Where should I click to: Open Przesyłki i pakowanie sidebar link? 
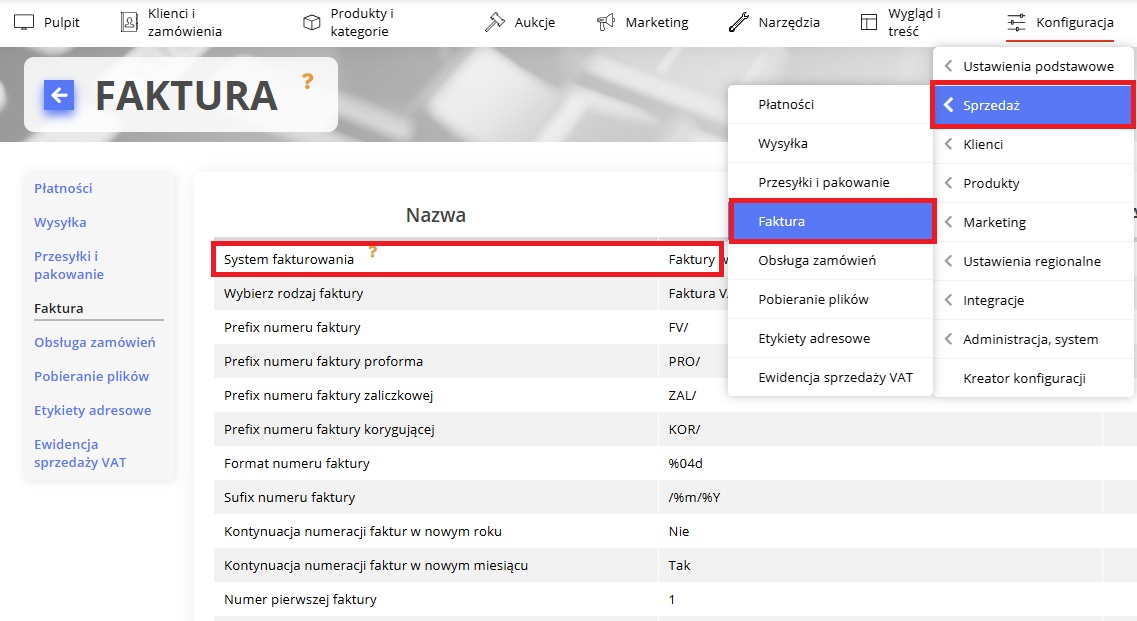pyautogui.click(x=69, y=266)
